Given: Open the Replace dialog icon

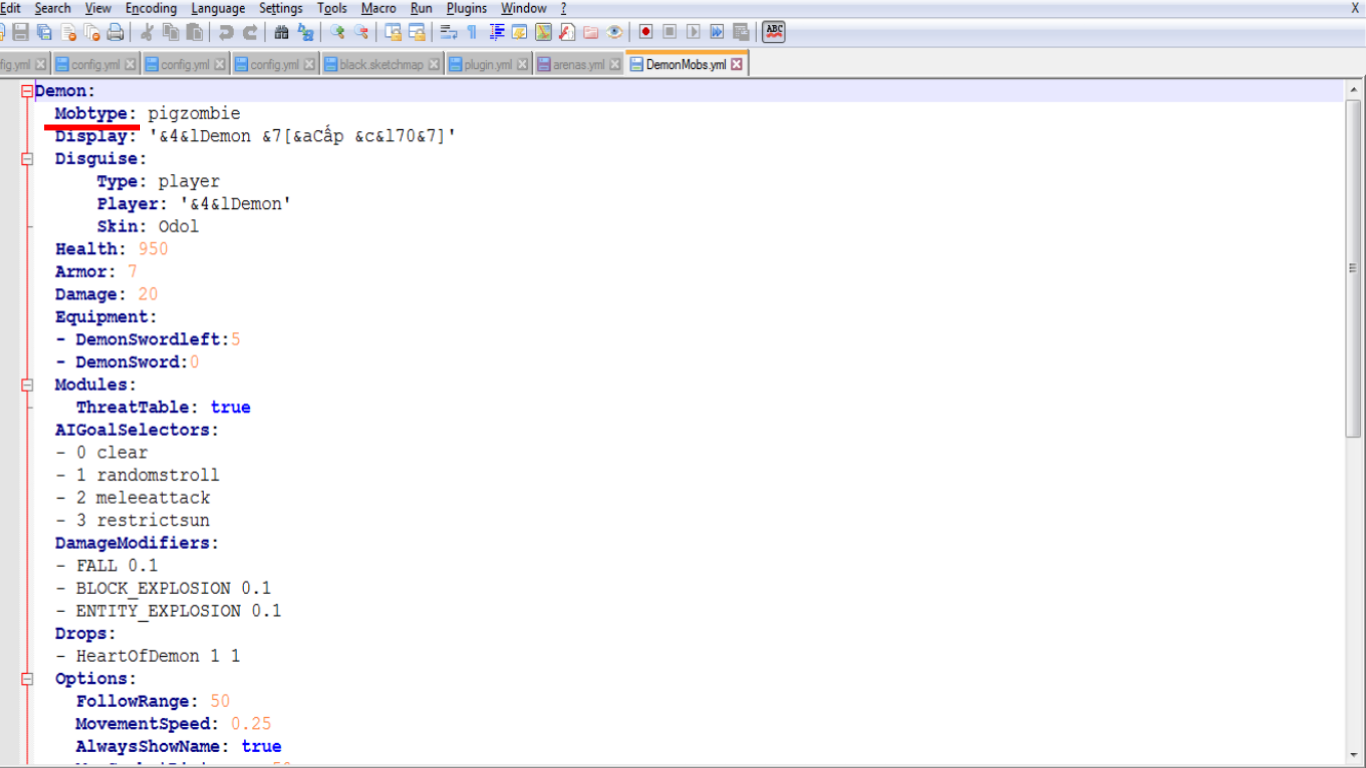Looking at the screenshot, I should pos(305,32).
